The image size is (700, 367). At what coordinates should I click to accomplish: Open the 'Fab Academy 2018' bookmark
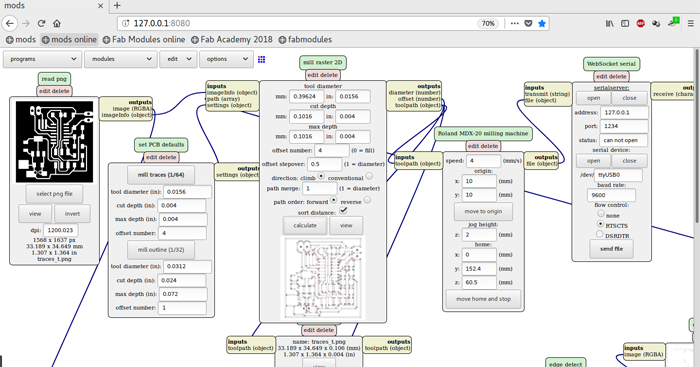(x=232, y=39)
